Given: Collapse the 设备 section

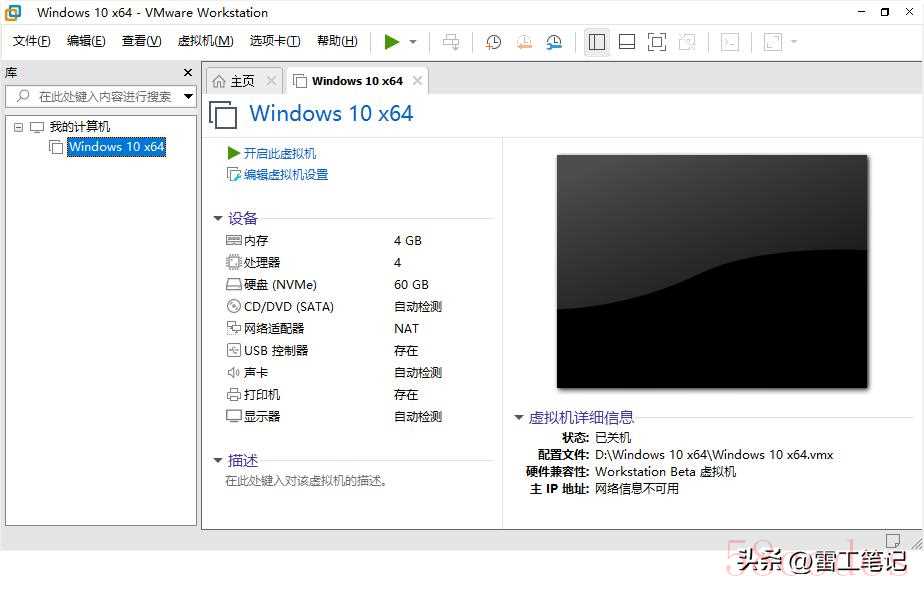Looking at the screenshot, I should click(x=218, y=218).
